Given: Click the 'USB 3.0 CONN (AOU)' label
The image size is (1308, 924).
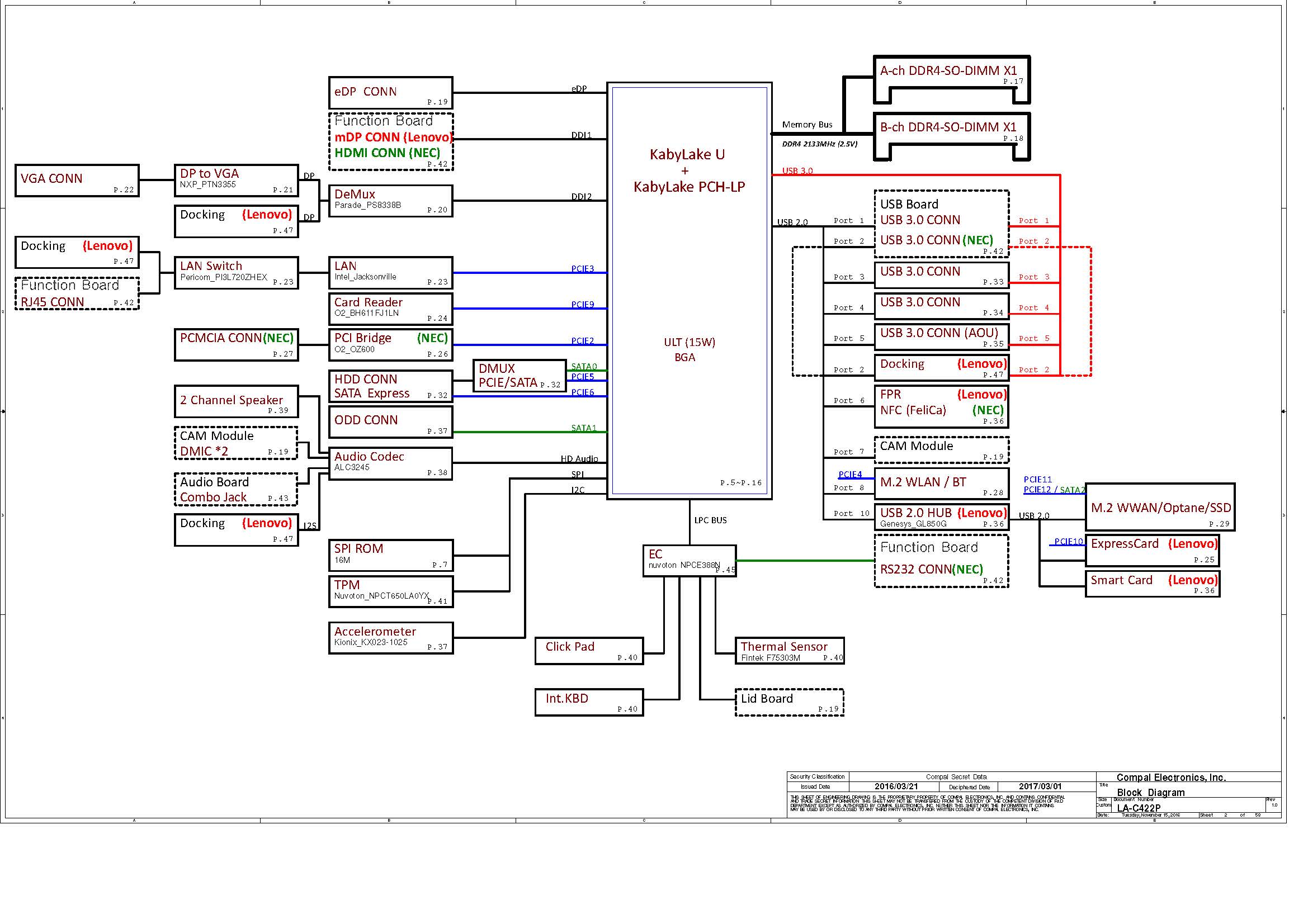Looking at the screenshot, I should tap(939, 333).
